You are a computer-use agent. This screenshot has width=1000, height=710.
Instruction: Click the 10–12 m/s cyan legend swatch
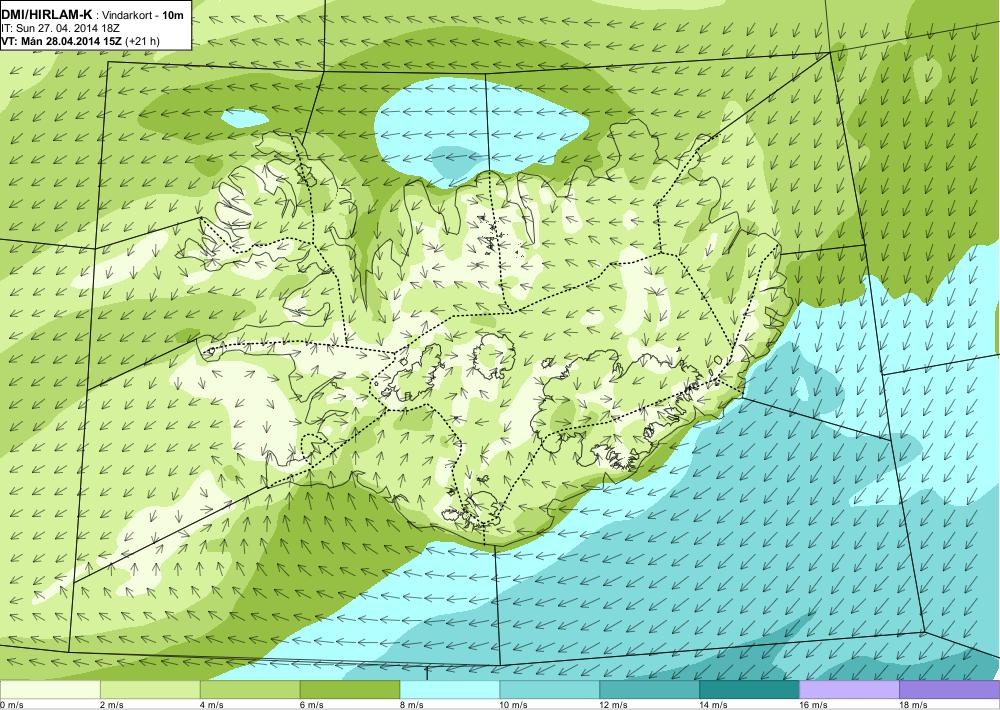point(550,690)
